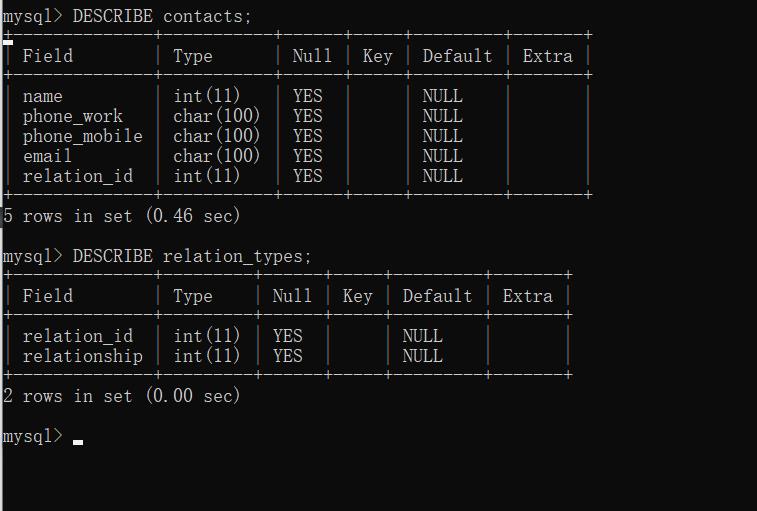Click the 'char(100)' type of phone_work
This screenshot has height=511, width=757.
pyautogui.click(x=216, y=116)
